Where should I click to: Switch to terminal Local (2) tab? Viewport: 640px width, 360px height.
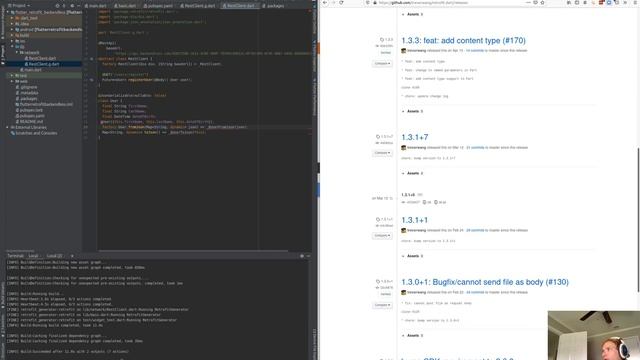(x=54, y=256)
